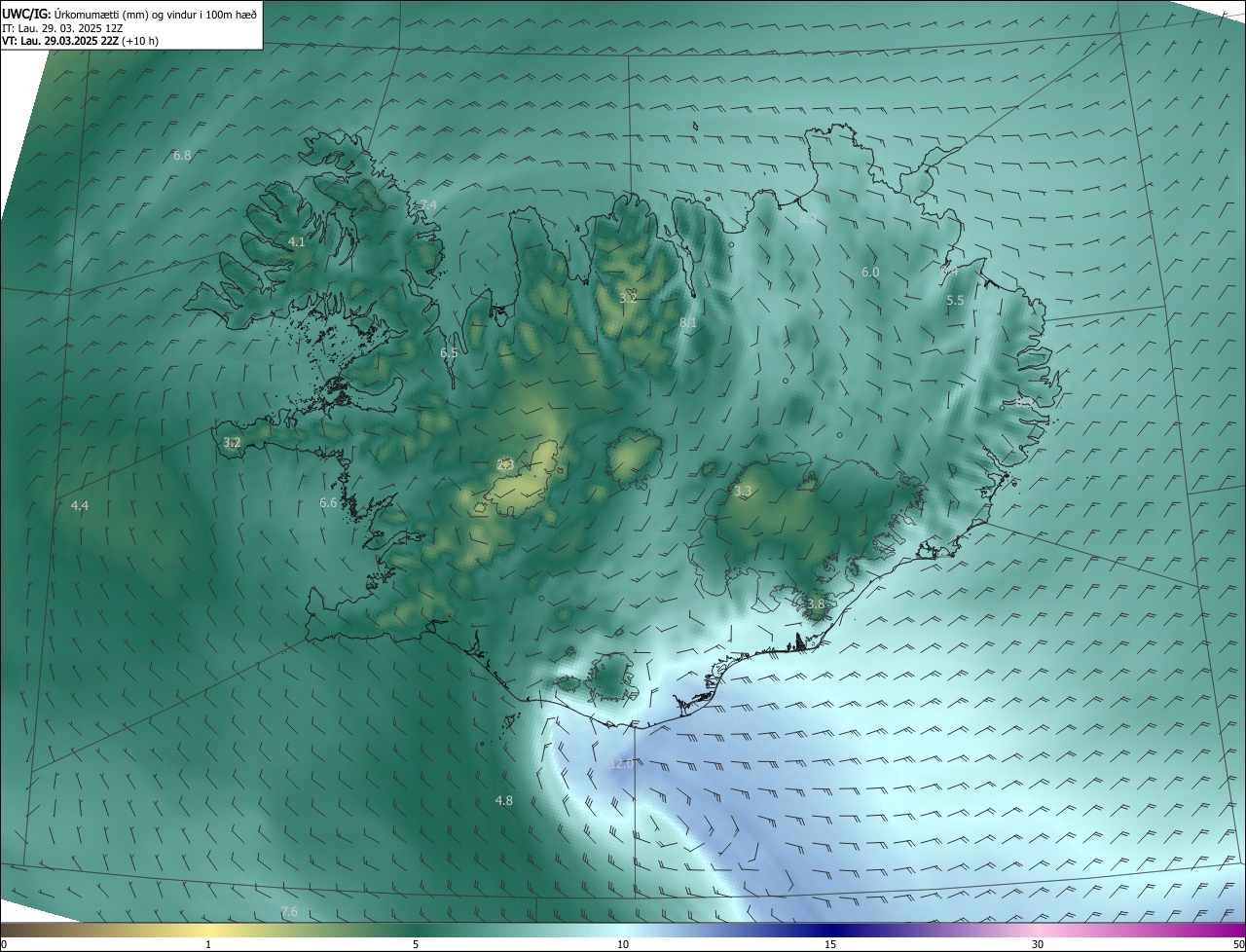
Task: Click the 15 tick label on the color bar
Action: (830, 945)
